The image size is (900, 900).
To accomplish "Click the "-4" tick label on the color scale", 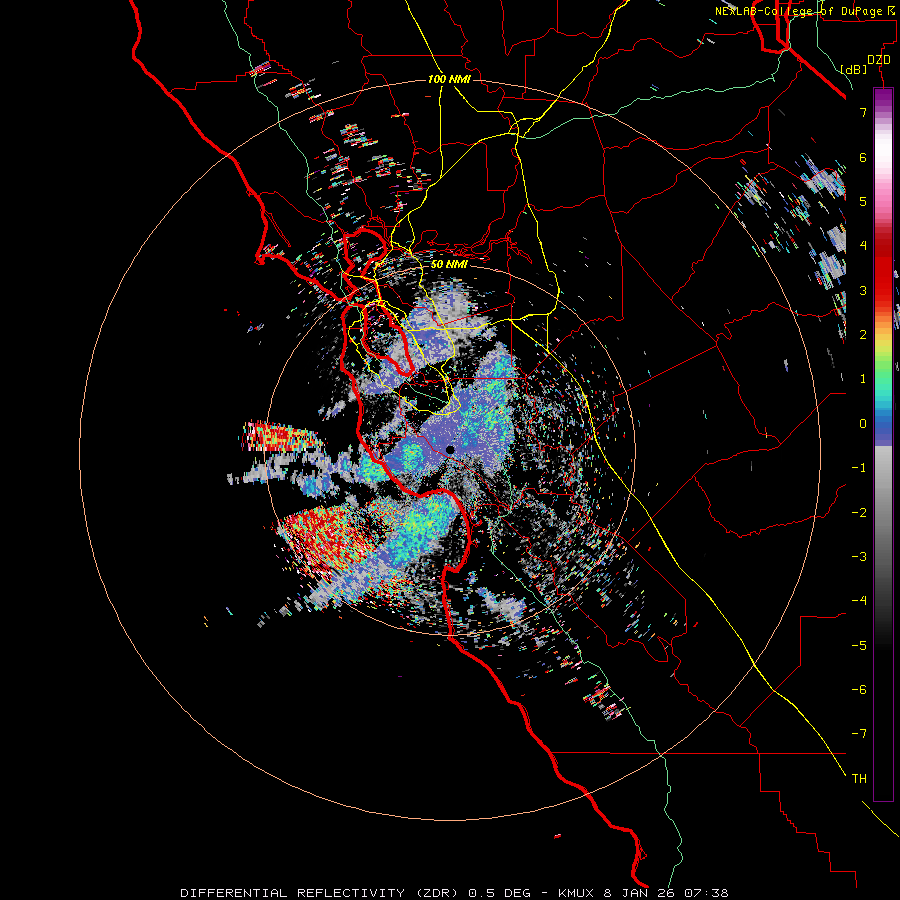I will point(859,601).
